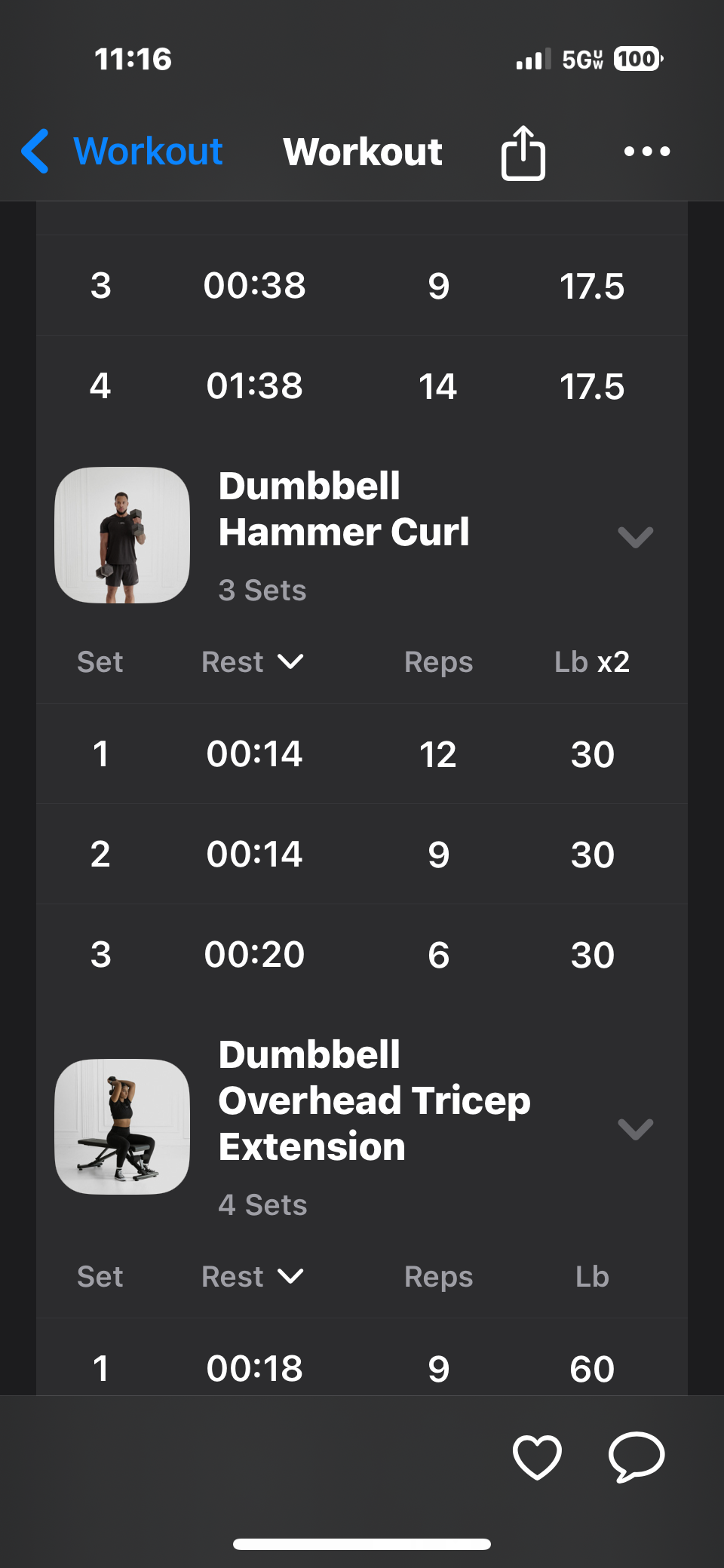
Task: Tap the blue back chevron icon
Action: click(35, 151)
